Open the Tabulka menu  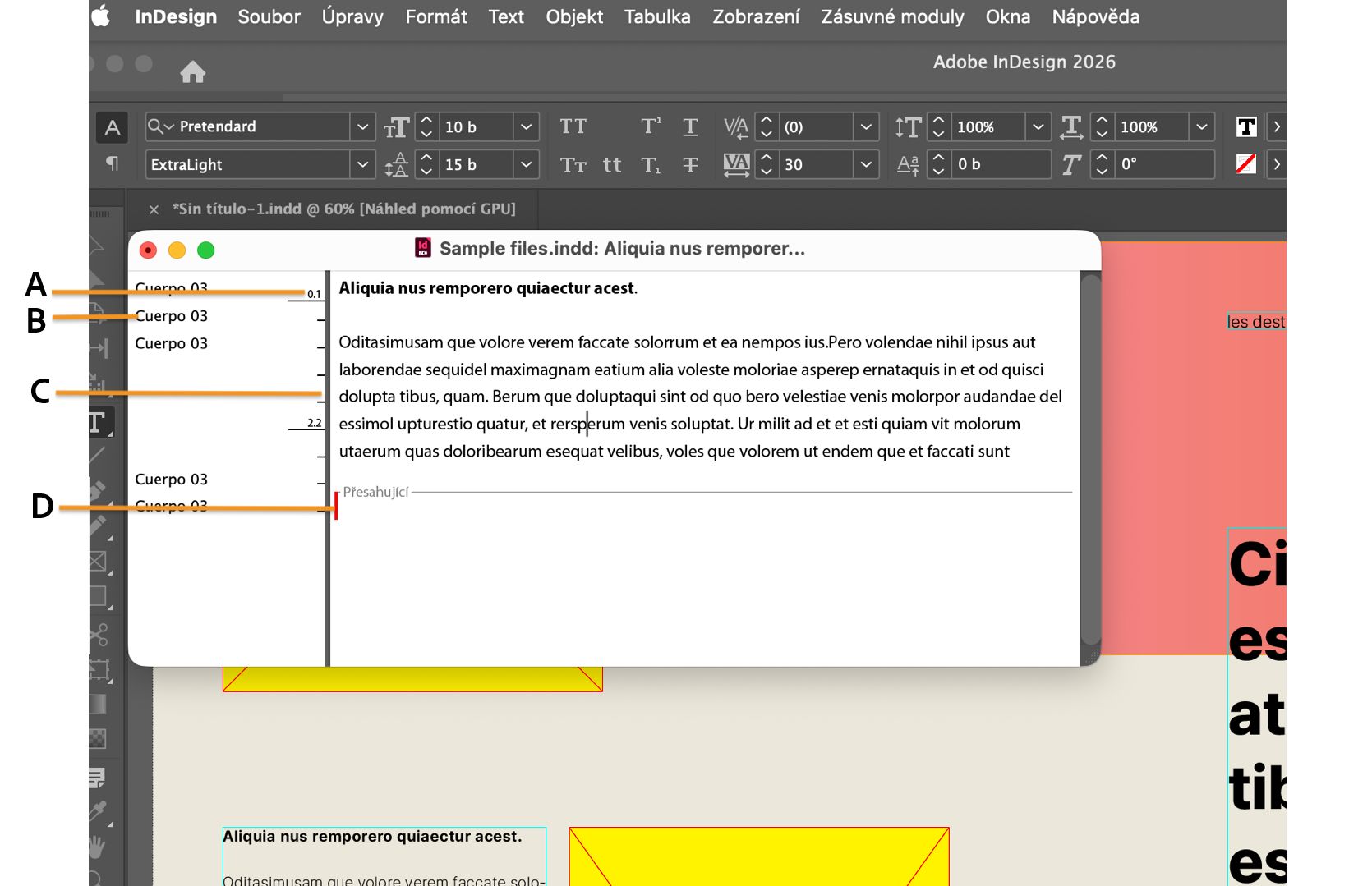(x=657, y=16)
